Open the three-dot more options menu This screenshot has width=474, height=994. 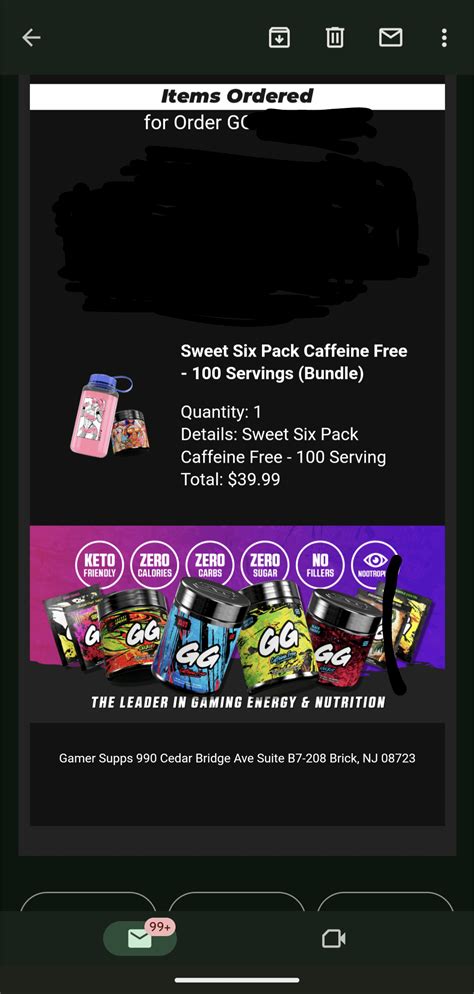(444, 38)
